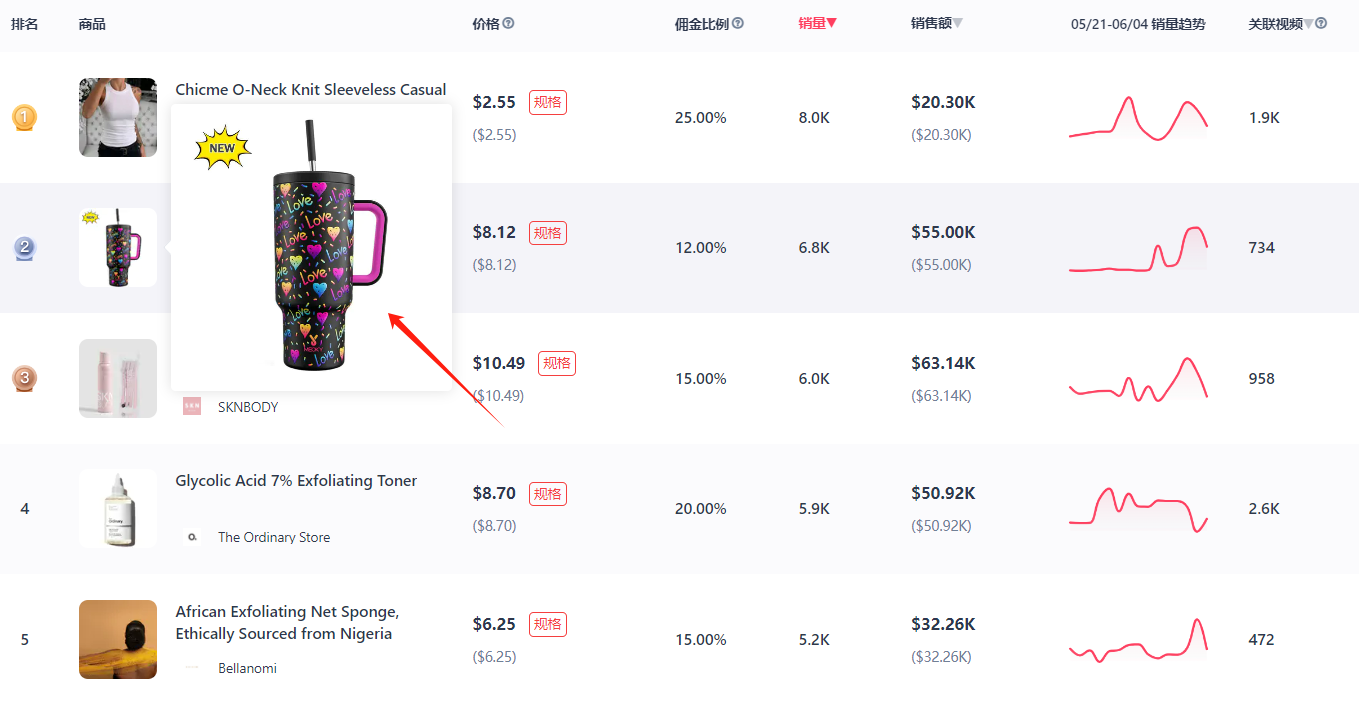The width and height of the screenshot is (1359, 702).
Task: Sort by related videos arrow
Action: [1308, 23]
